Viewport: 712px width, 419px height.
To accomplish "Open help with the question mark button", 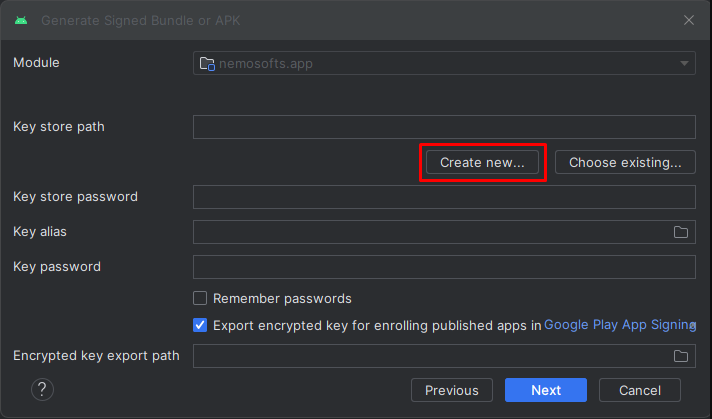I will click(42, 389).
